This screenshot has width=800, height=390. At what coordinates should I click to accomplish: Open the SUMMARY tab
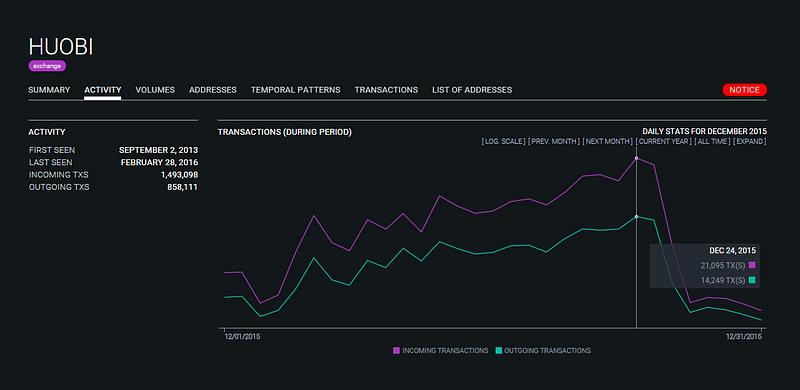pyautogui.click(x=49, y=90)
